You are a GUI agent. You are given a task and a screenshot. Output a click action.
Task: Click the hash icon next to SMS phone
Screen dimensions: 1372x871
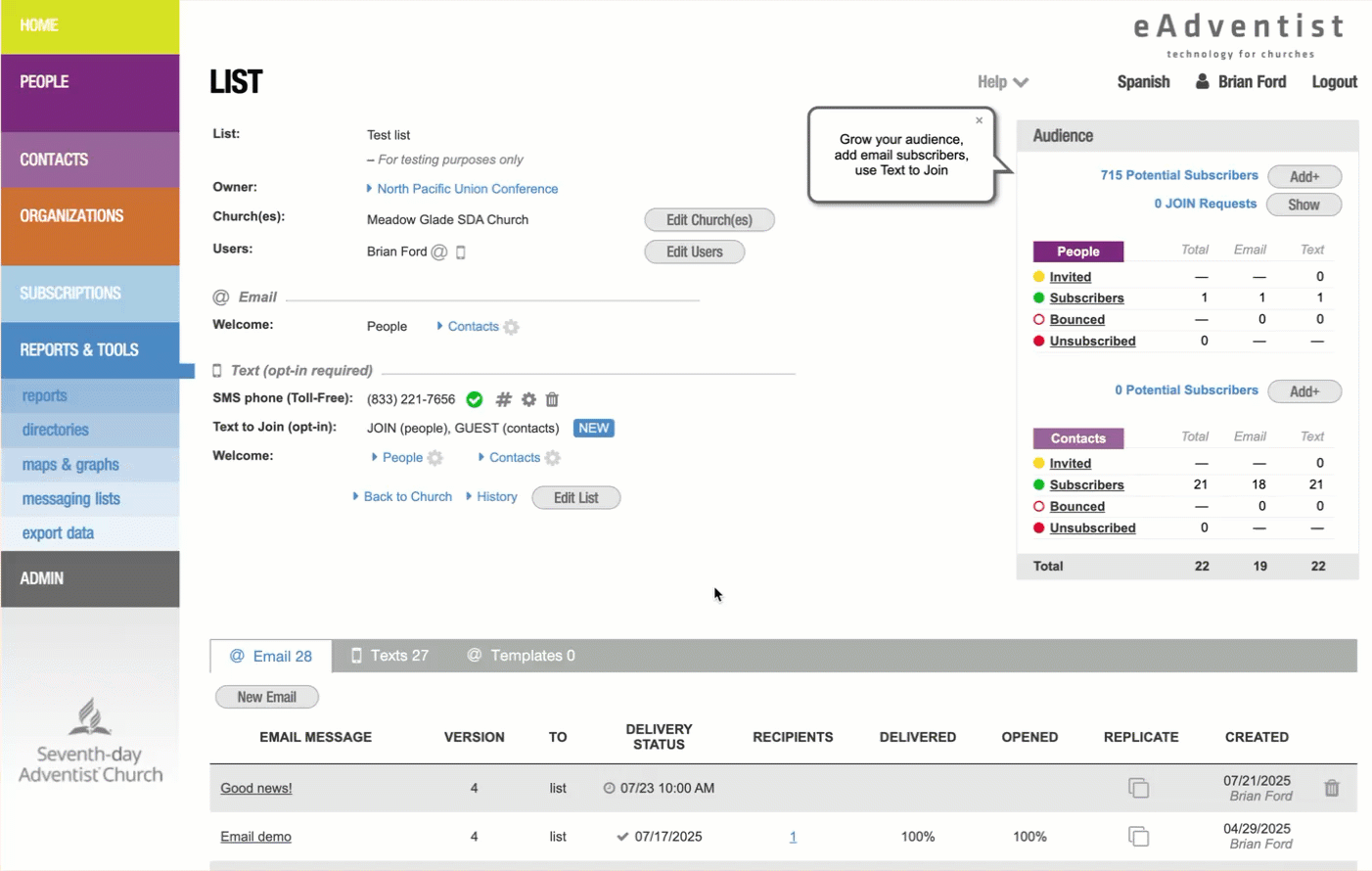(503, 399)
